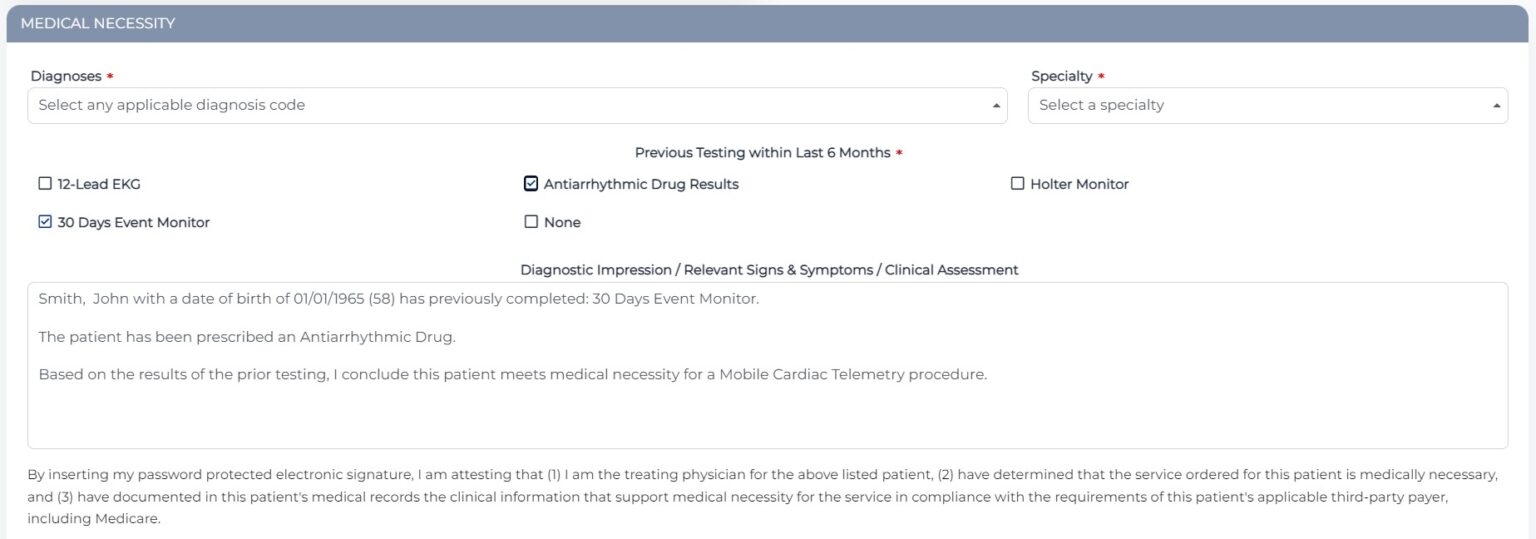
Task: Tick the None checkbox
Action: point(531,222)
